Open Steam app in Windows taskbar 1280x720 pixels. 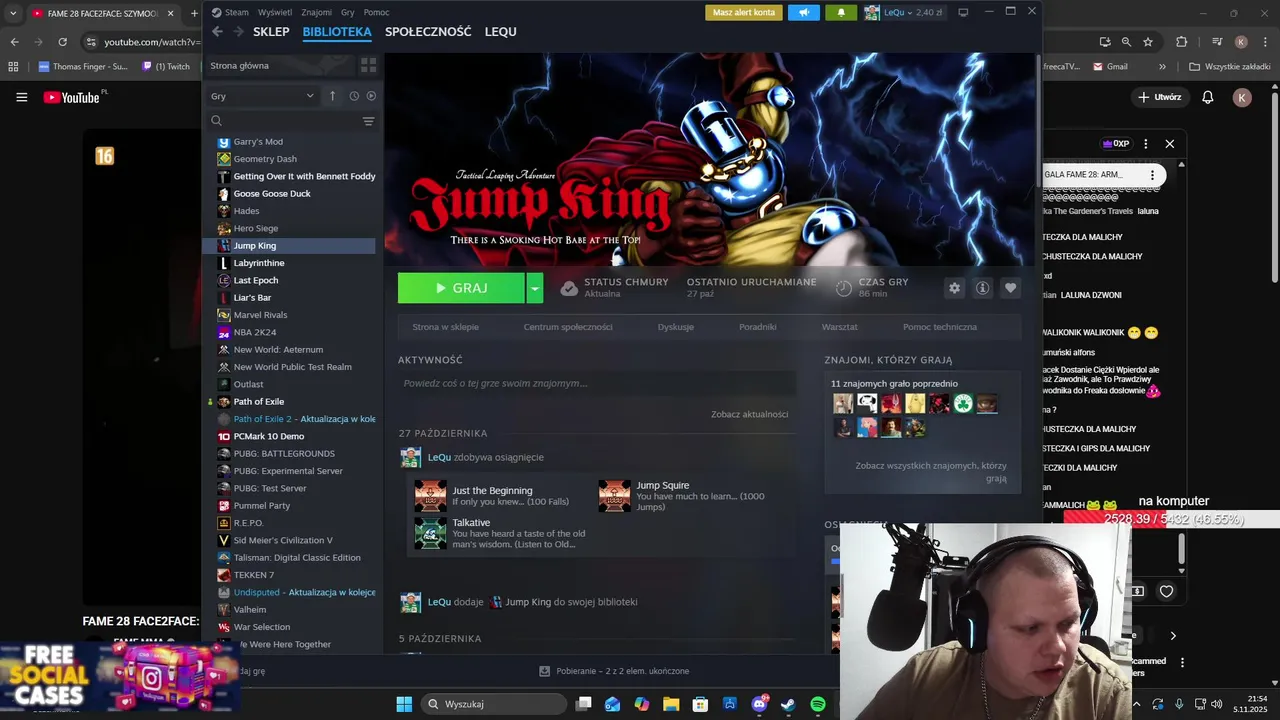pyautogui.click(x=789, y=704)
